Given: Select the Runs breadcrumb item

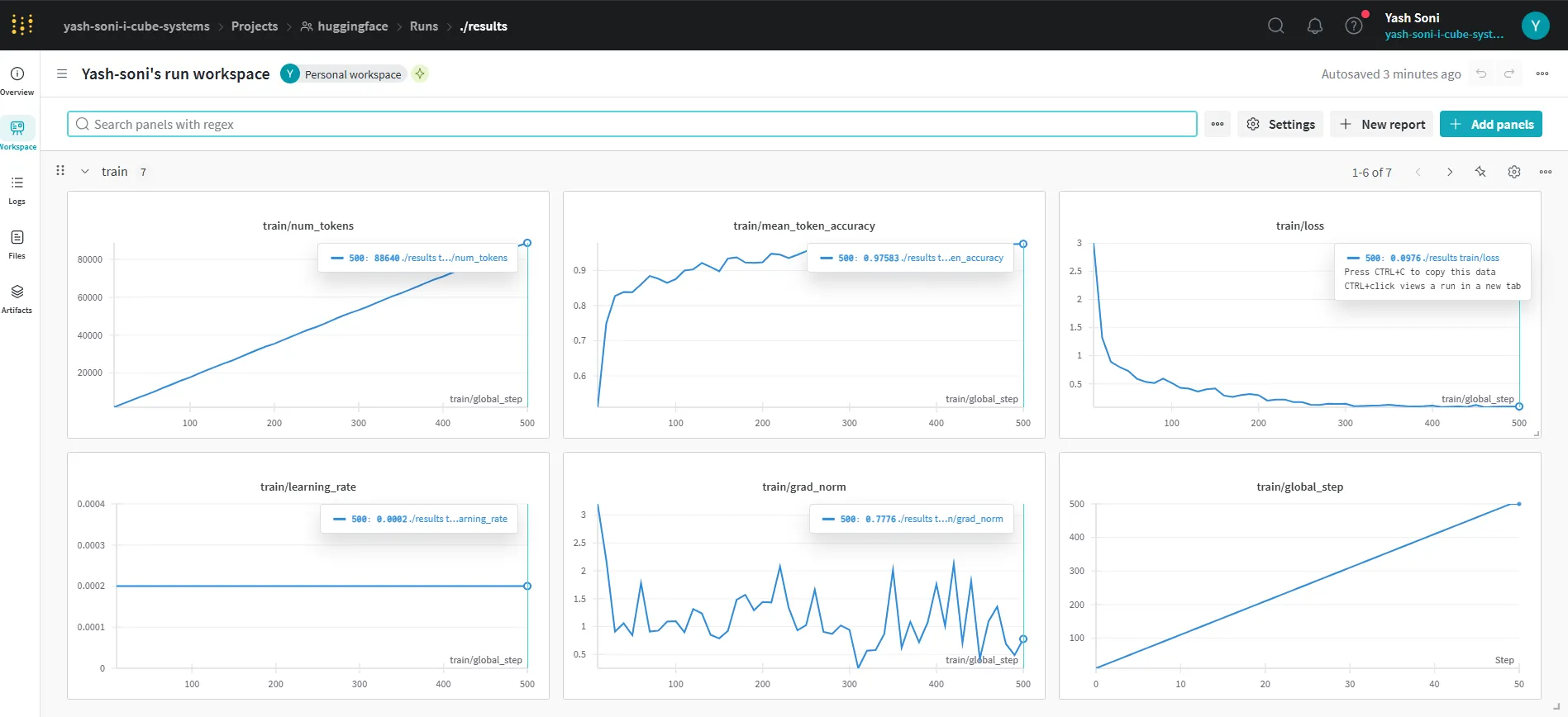Looking at the screenshot, I should [x=424, y=26].
